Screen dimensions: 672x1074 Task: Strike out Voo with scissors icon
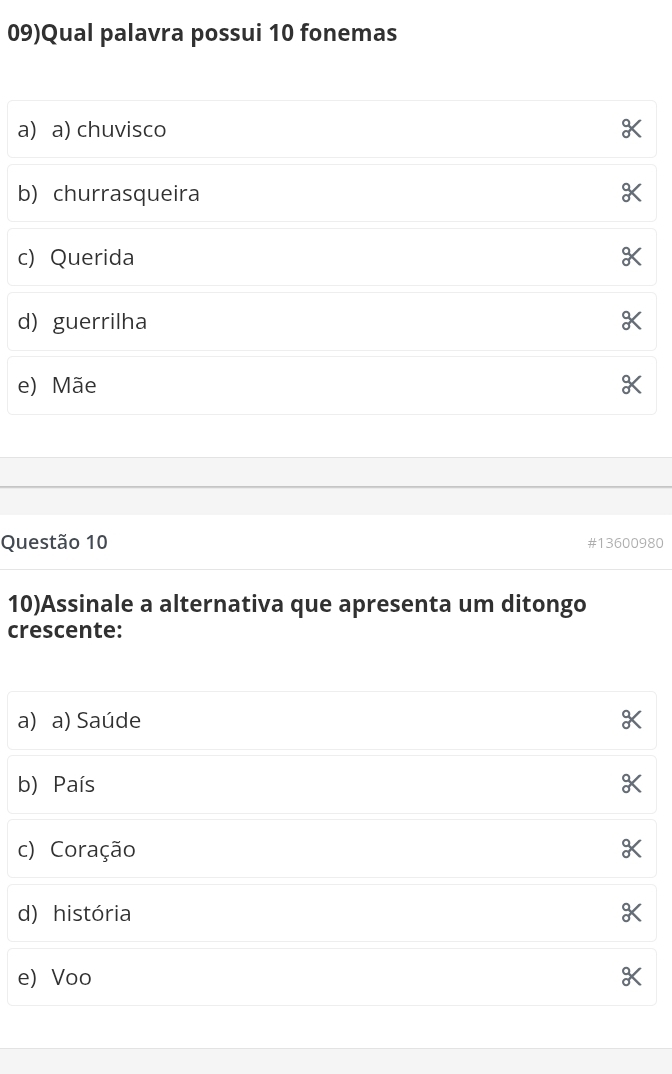tap(631, 977)
